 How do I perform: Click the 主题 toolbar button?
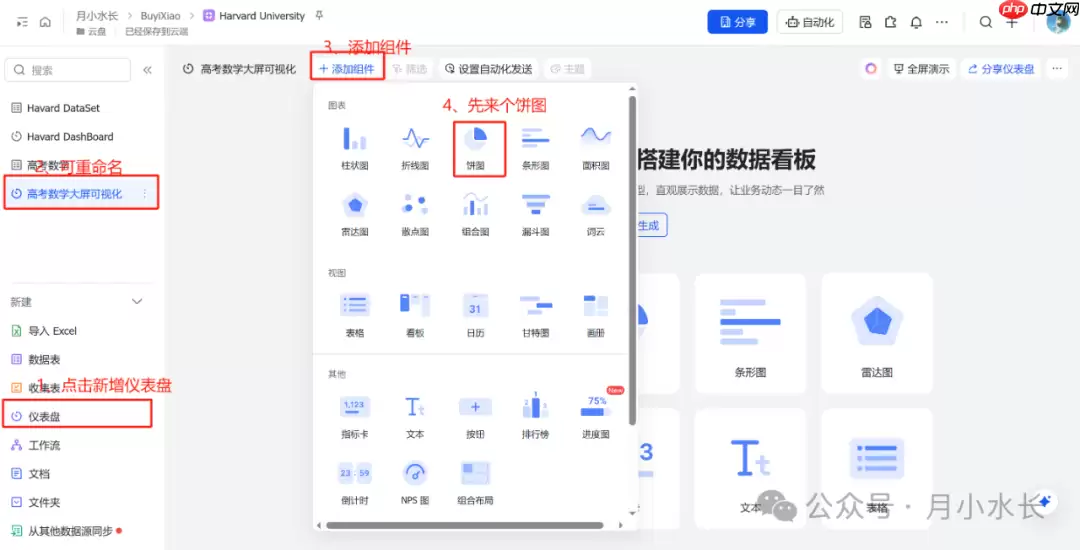coord(567,69)
